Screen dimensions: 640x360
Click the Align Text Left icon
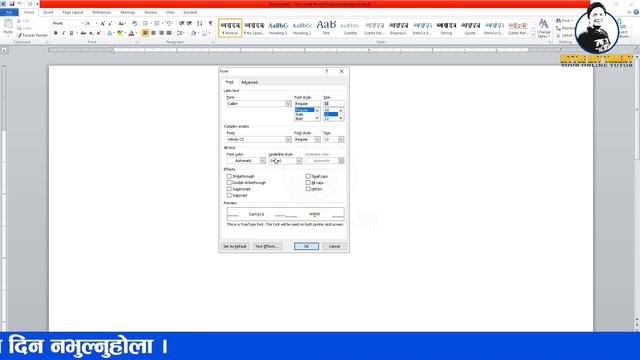click(145, 33)
